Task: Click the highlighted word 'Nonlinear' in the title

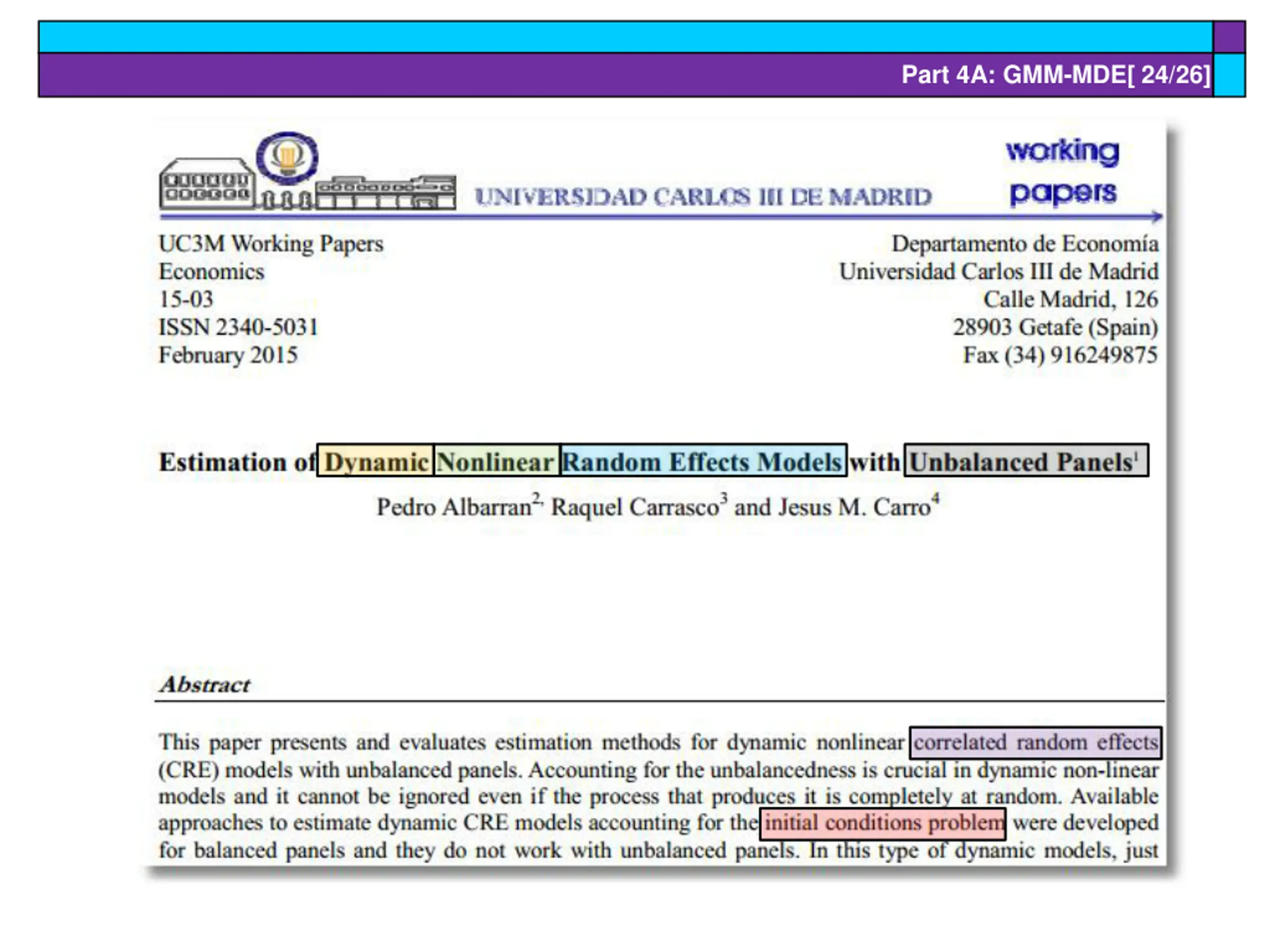Action: click(x=497, y=461)
